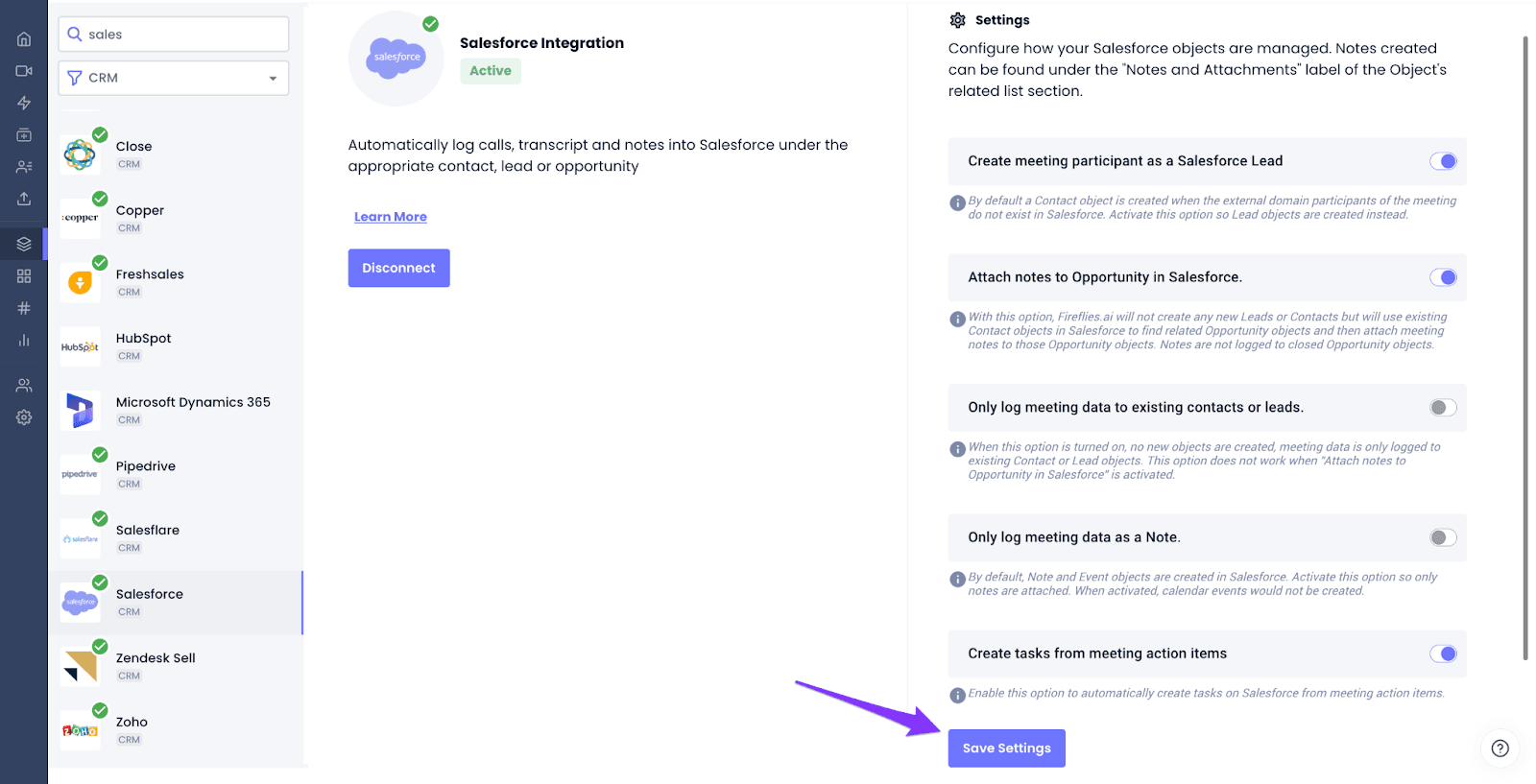Open the settings gear in left sidebar
The width and height of the screenshot is (1536, 784).
pos(24,417)
